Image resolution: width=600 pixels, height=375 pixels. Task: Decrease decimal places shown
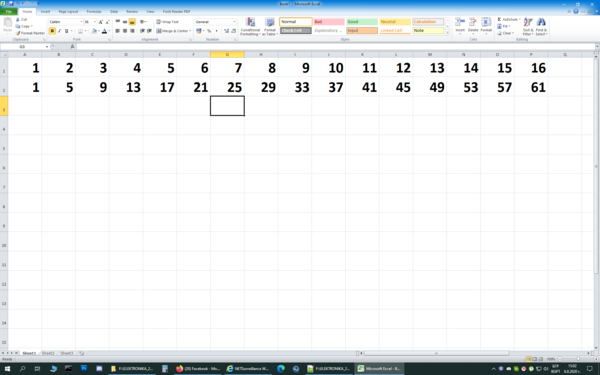point(233,31)
